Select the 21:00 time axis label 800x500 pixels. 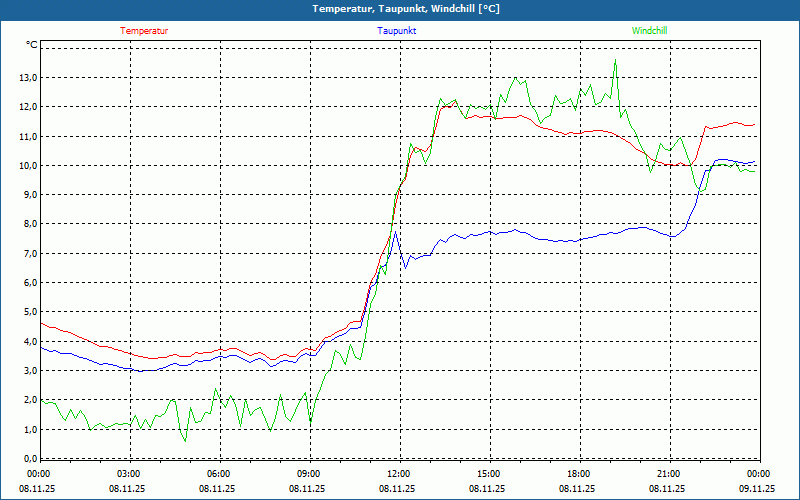point(668,474)
